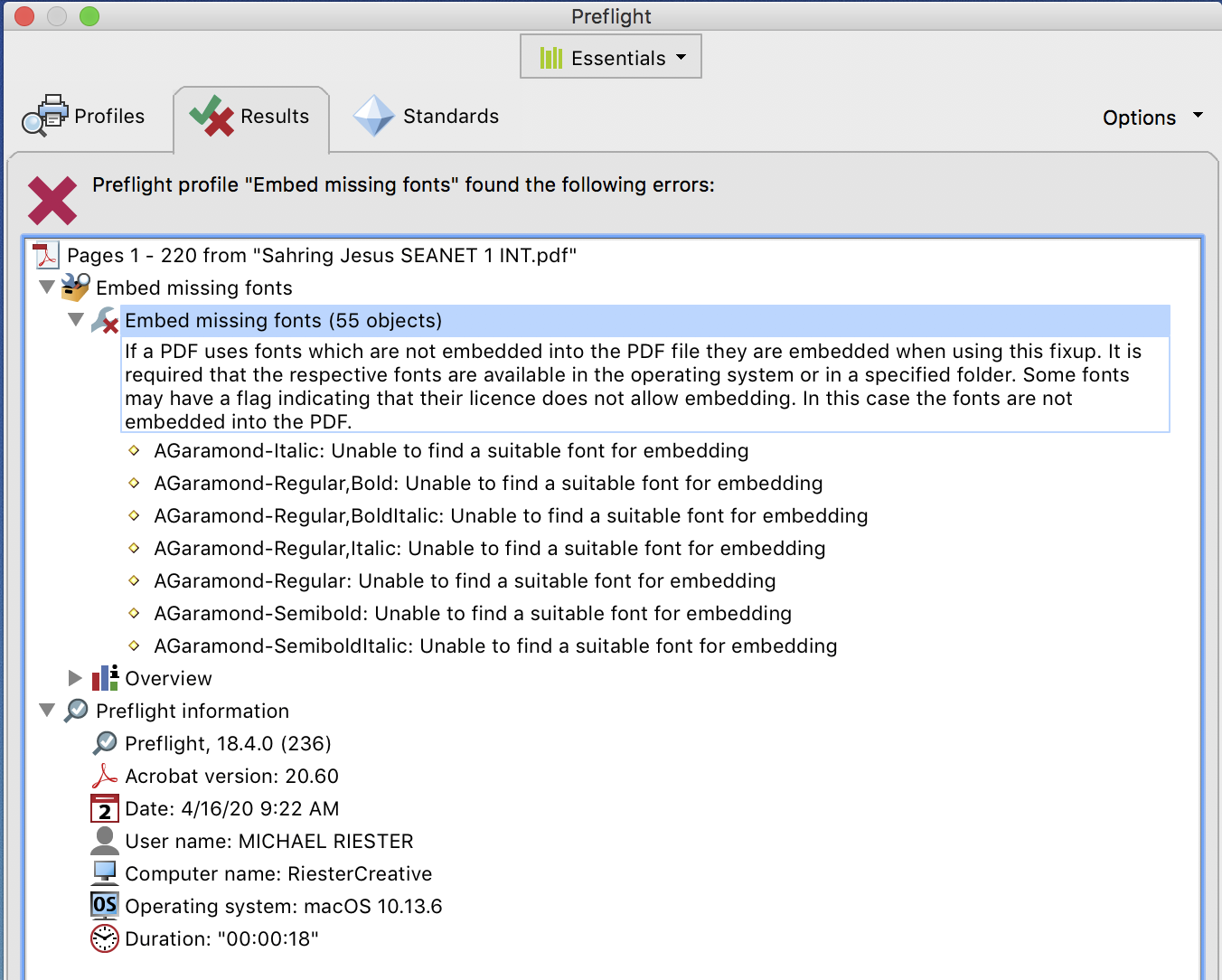Click the diamond bullet beside AGaramond-SemiboldItalic
The image size is (1222, 980).
[134, 645]
